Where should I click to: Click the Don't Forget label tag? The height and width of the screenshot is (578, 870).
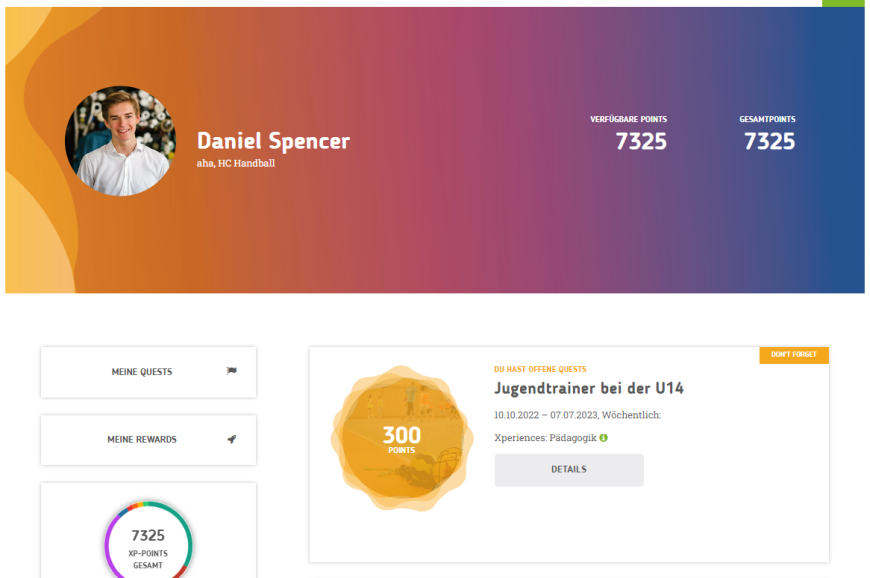[x=793, y=354]
